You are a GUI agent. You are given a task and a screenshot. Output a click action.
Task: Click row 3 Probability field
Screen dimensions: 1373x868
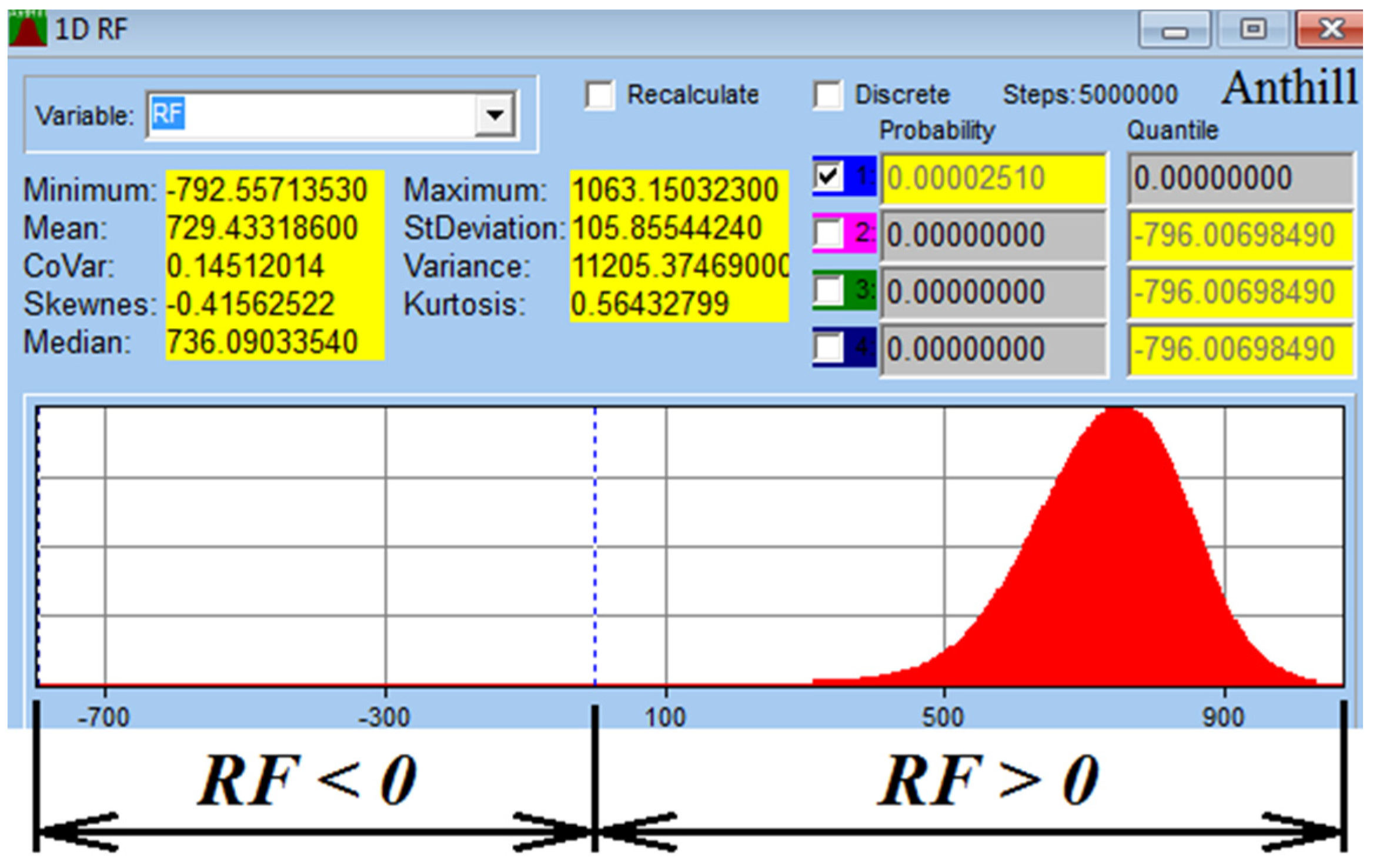pyautogui.click(x=993, y=292)
